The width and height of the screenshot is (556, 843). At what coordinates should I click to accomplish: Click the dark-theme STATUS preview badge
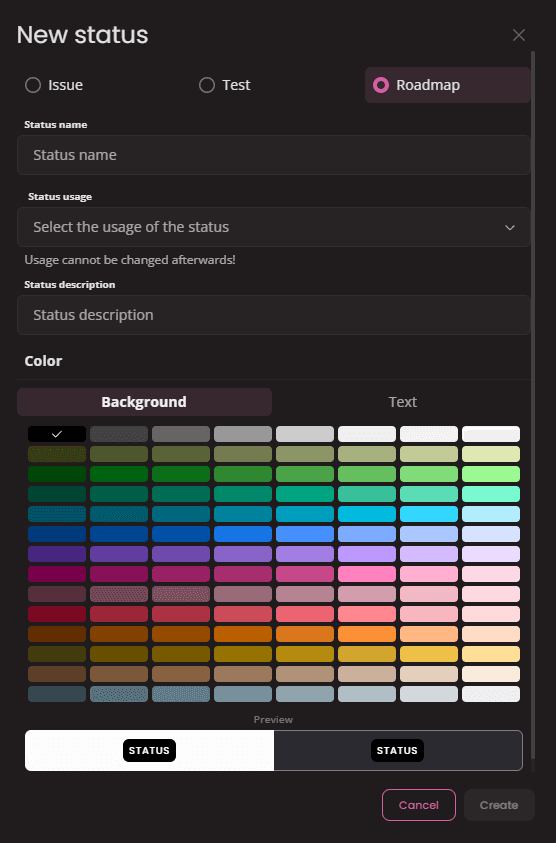397,751
